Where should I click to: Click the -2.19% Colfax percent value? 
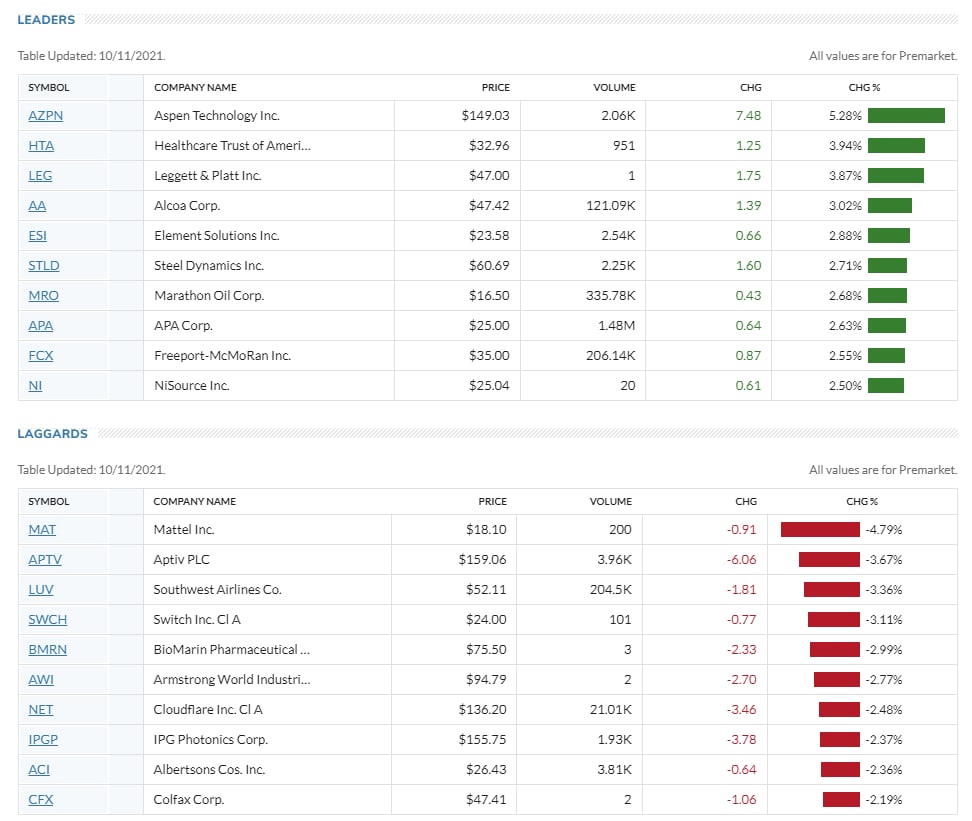[x=883, y=799]
